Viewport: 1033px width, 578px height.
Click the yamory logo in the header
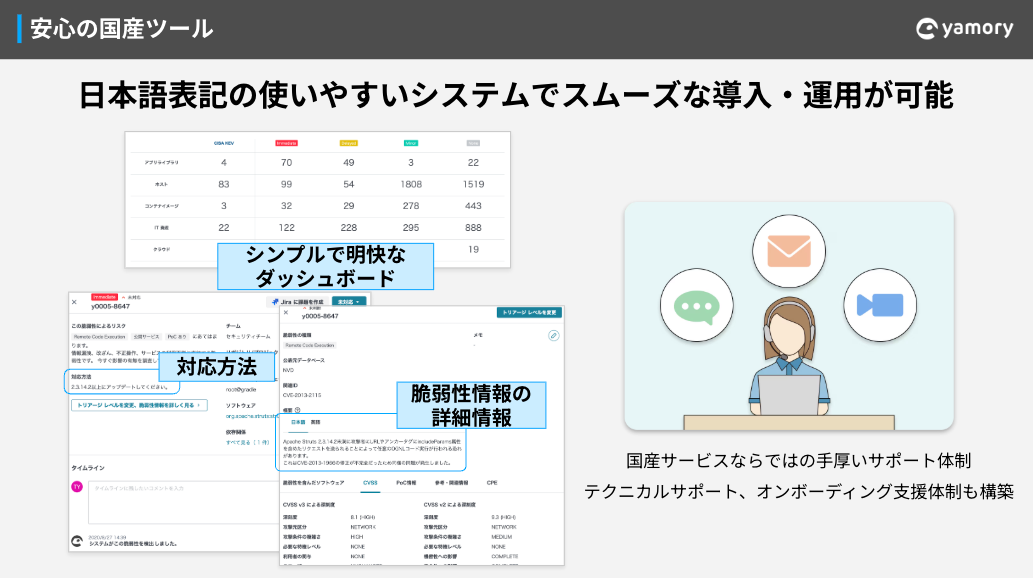(964, 28)
